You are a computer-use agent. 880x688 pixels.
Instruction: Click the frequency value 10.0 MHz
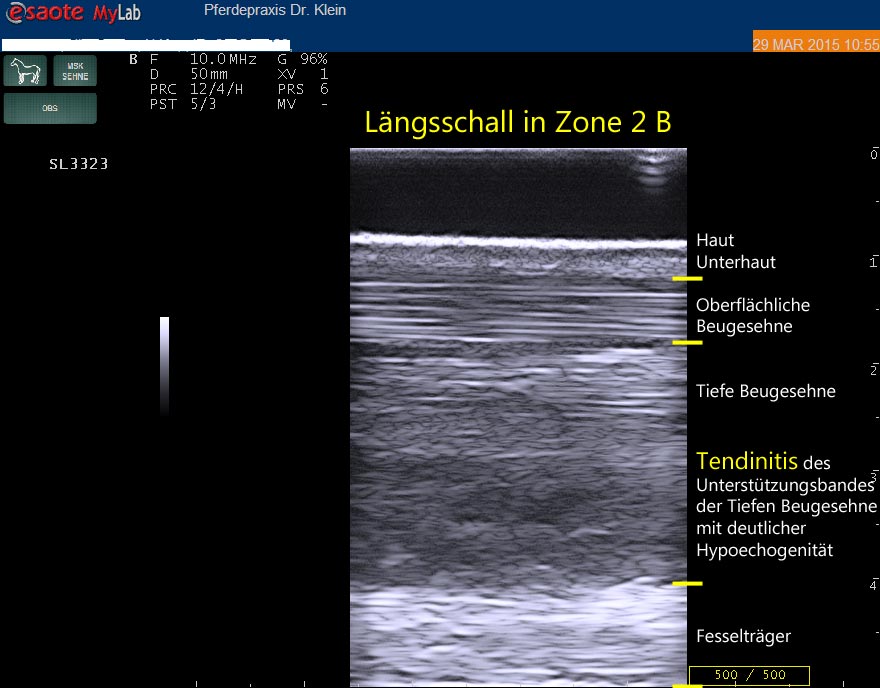coord(222,59)
